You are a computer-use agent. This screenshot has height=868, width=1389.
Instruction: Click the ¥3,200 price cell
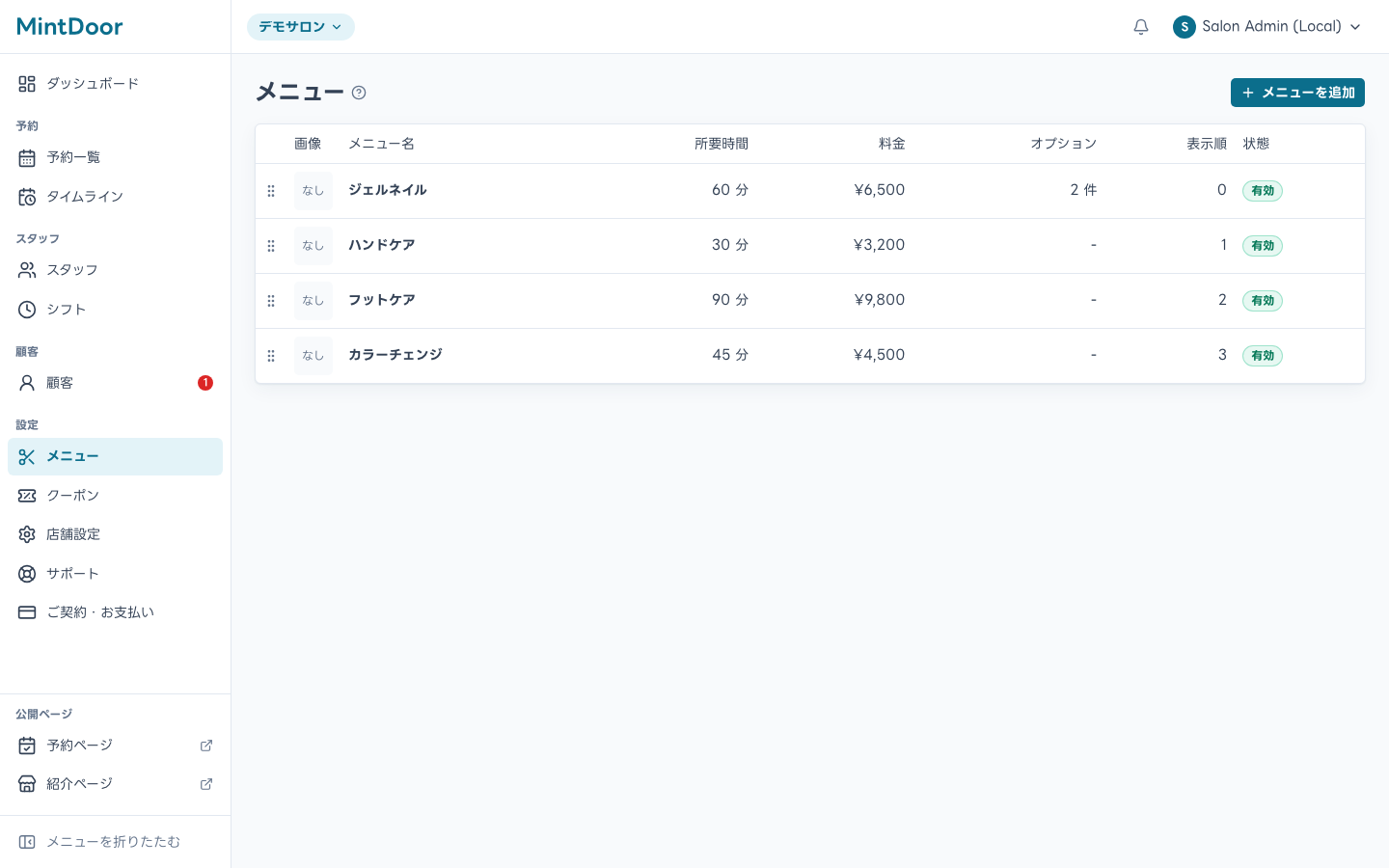880,245
